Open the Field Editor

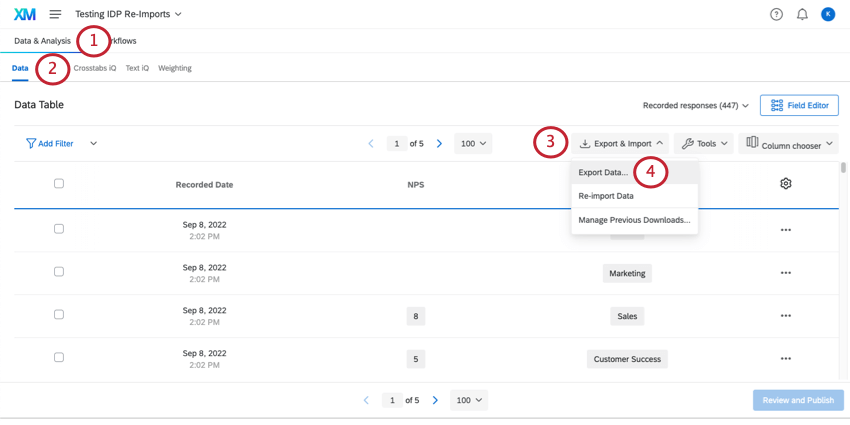click(x=799, y=105)
